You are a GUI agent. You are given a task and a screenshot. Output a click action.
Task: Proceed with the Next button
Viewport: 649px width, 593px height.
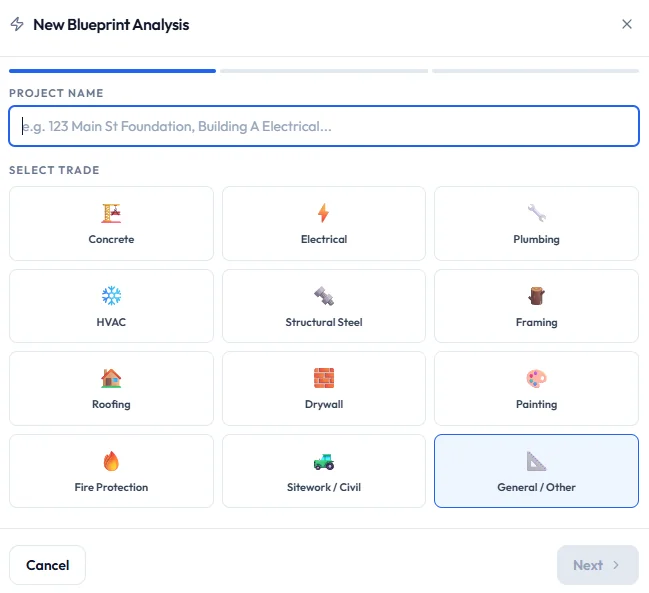tap(597, 565)
